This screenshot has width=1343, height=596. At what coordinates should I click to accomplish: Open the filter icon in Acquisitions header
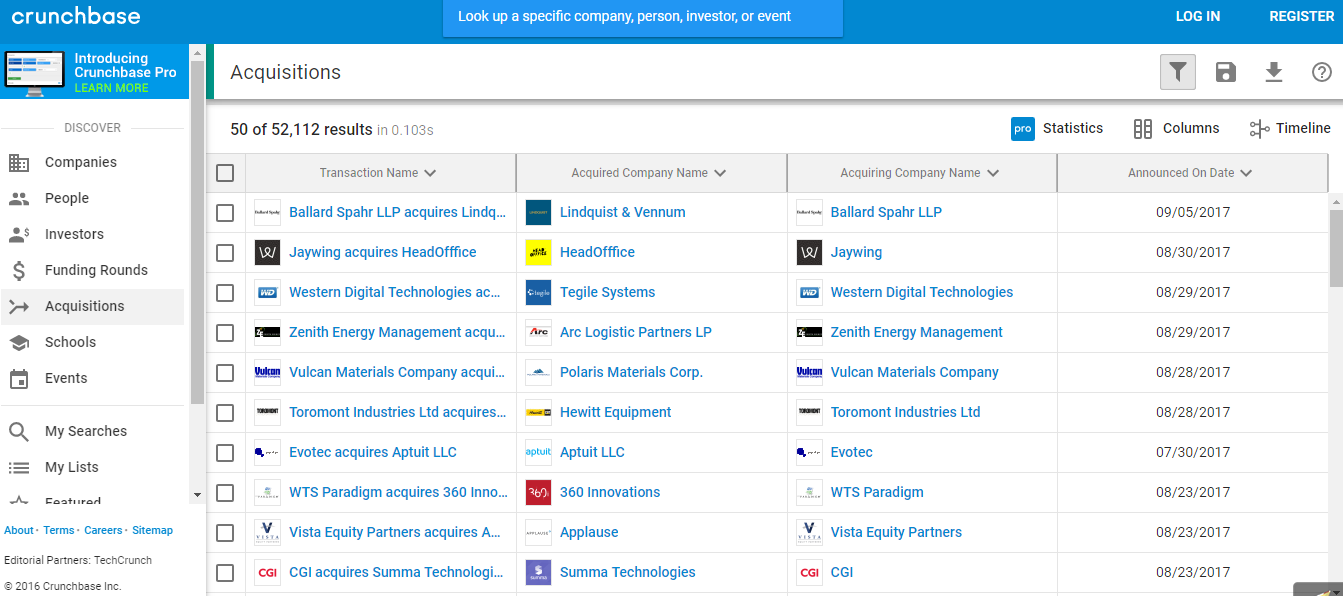click(x=1178, y=72)
